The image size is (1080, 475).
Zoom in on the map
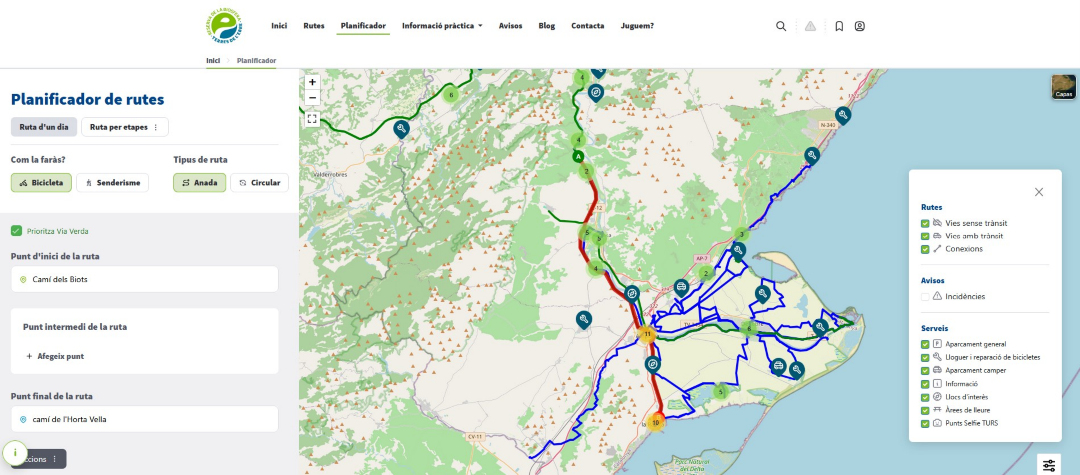click(x=313, y=82)
